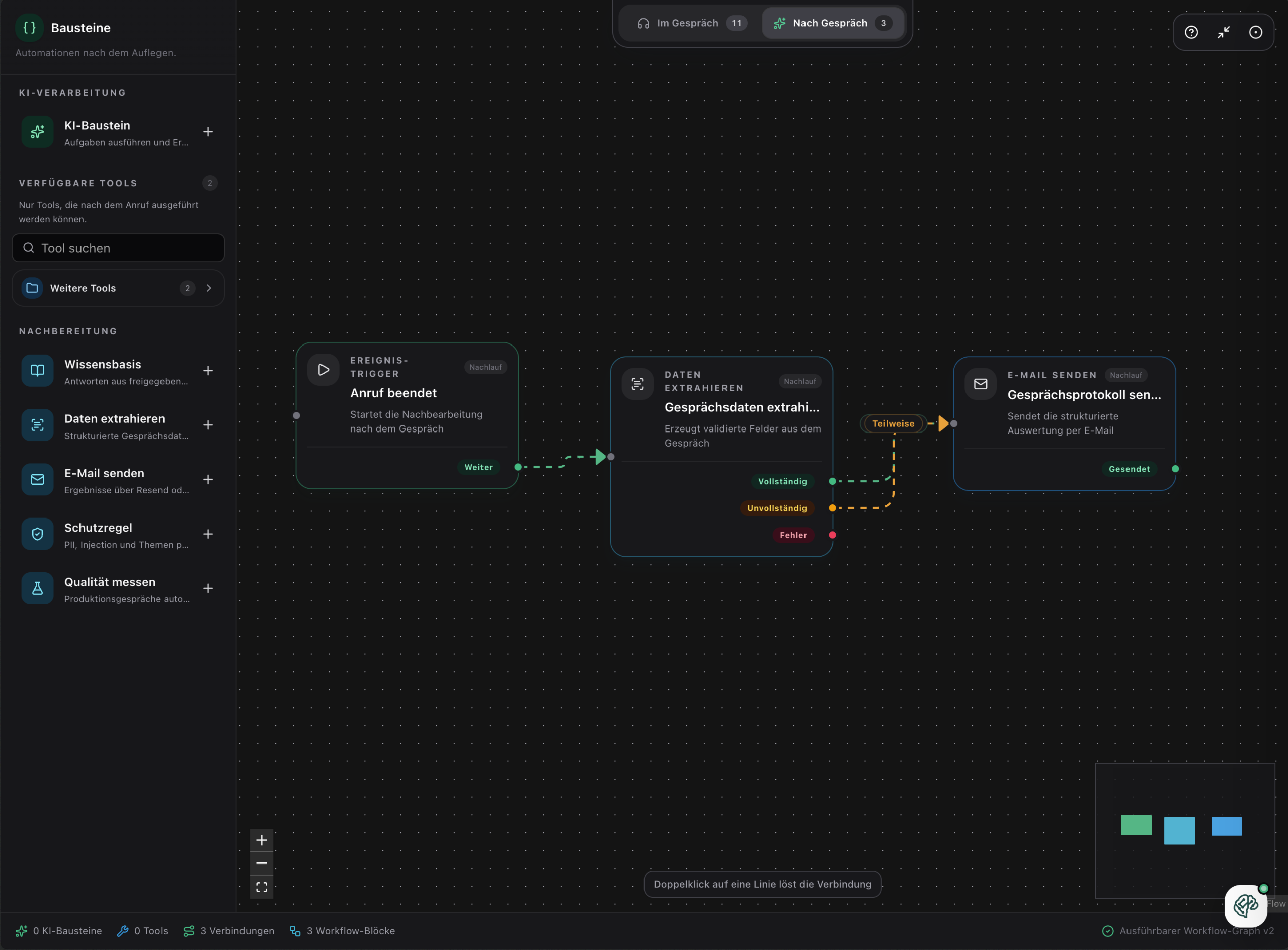Select the Weiter output handle
This screenshot has height=950, width=1288.
click(518, 467)
